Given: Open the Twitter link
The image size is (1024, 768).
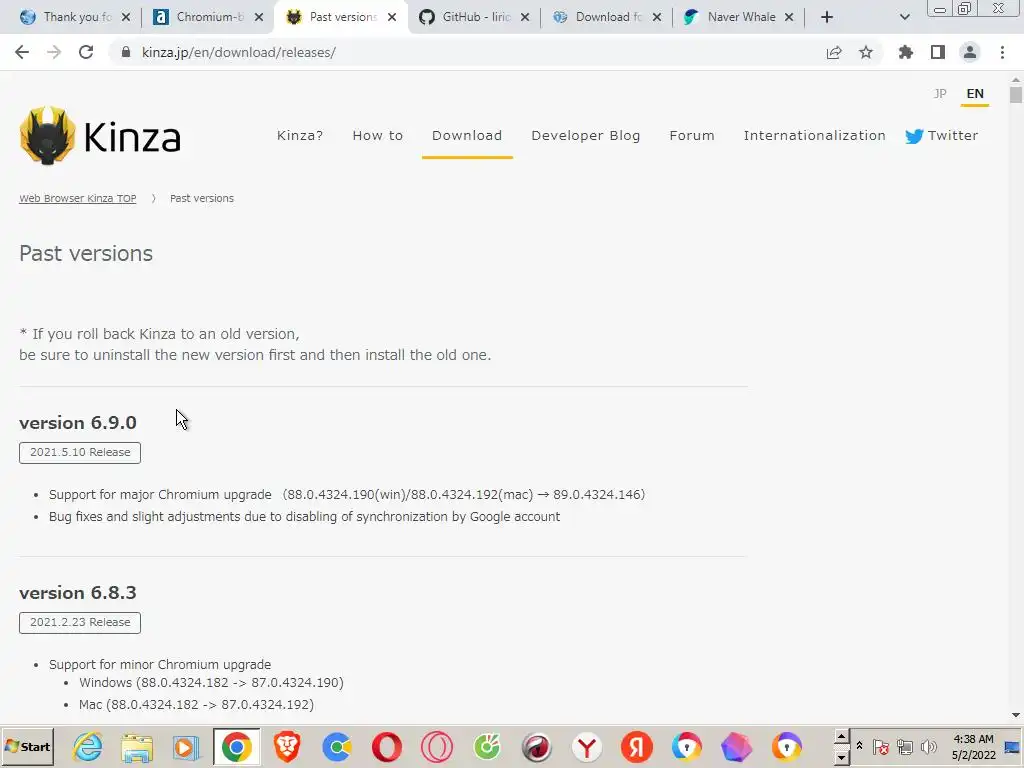Looking at the screenshot, I should [x=942, y=136].
